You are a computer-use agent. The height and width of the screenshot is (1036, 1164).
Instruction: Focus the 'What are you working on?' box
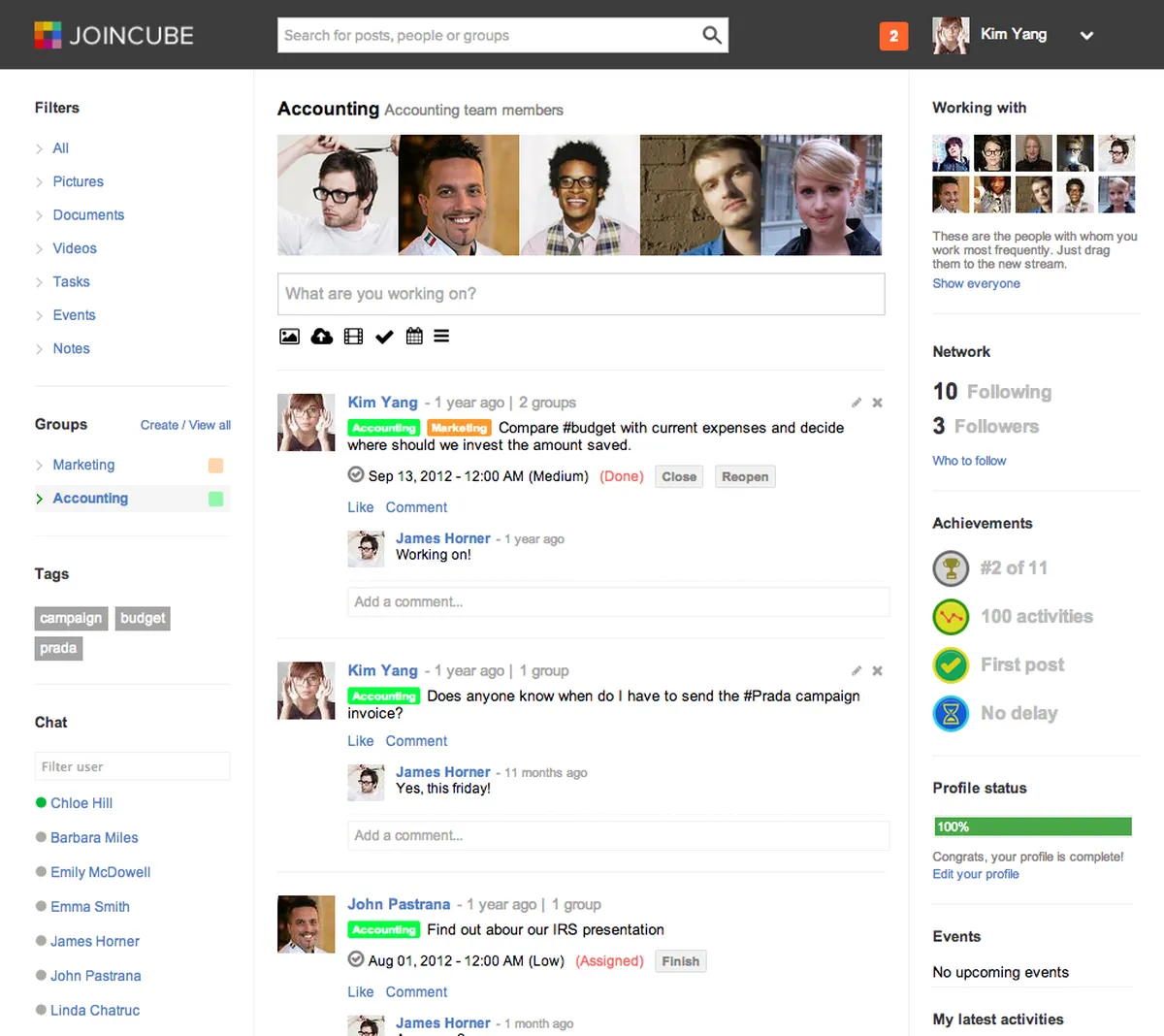pos(581,294)
